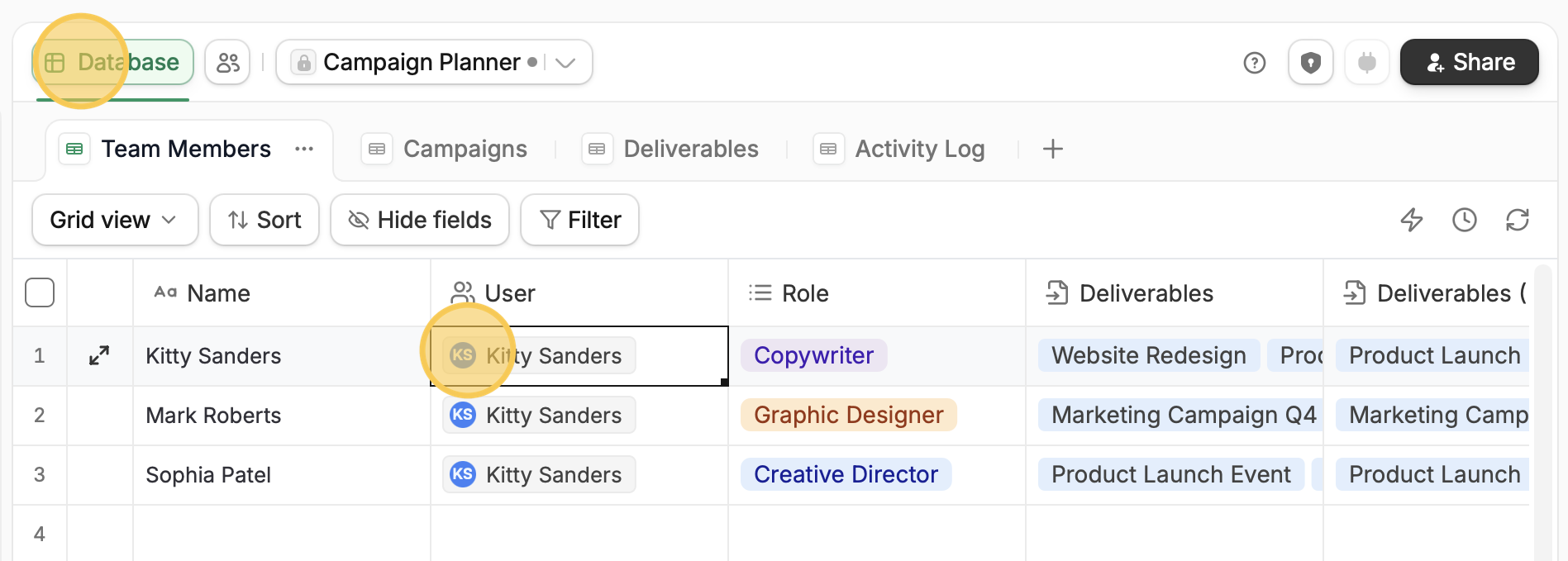The height and width of the screenshot is (561, 1568).
Task: Click the User column header
Action: click(579, 293)
